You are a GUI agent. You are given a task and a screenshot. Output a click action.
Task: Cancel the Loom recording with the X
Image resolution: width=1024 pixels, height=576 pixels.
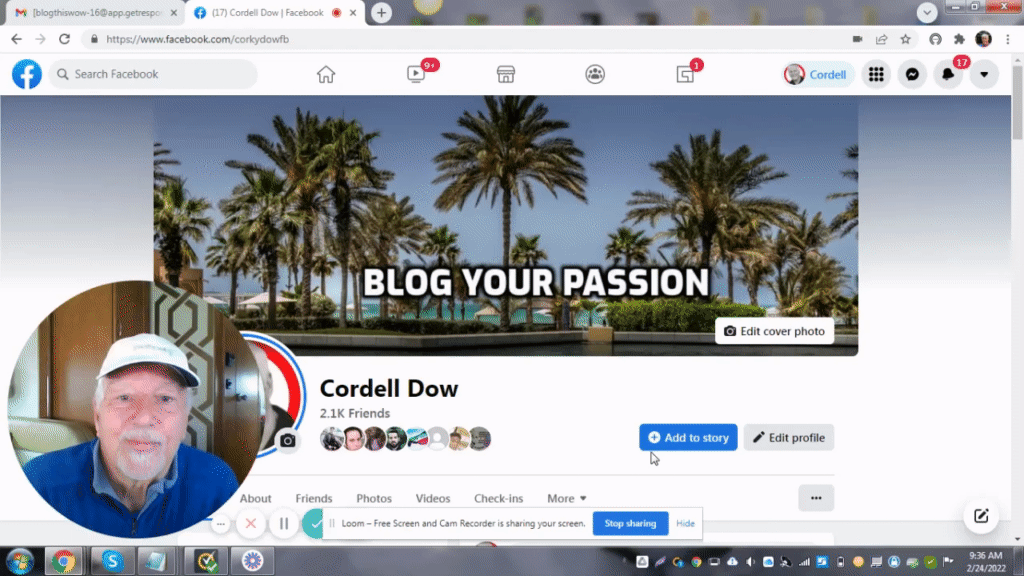[251, 523]
